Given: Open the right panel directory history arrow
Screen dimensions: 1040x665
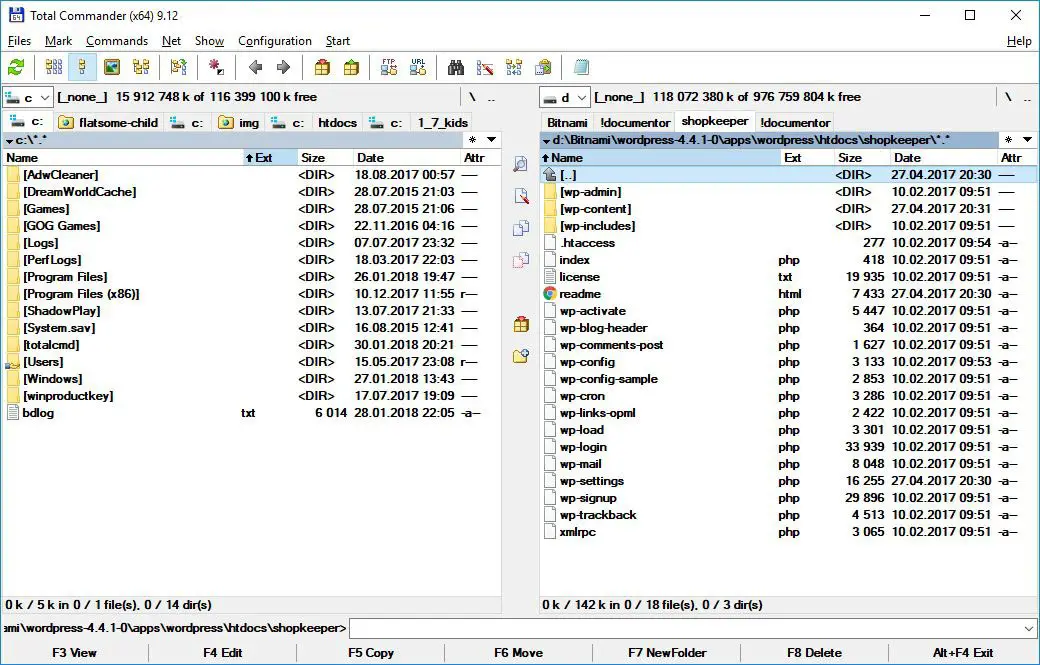Looking at the screenshot, I should click(x=1027, y=139).
